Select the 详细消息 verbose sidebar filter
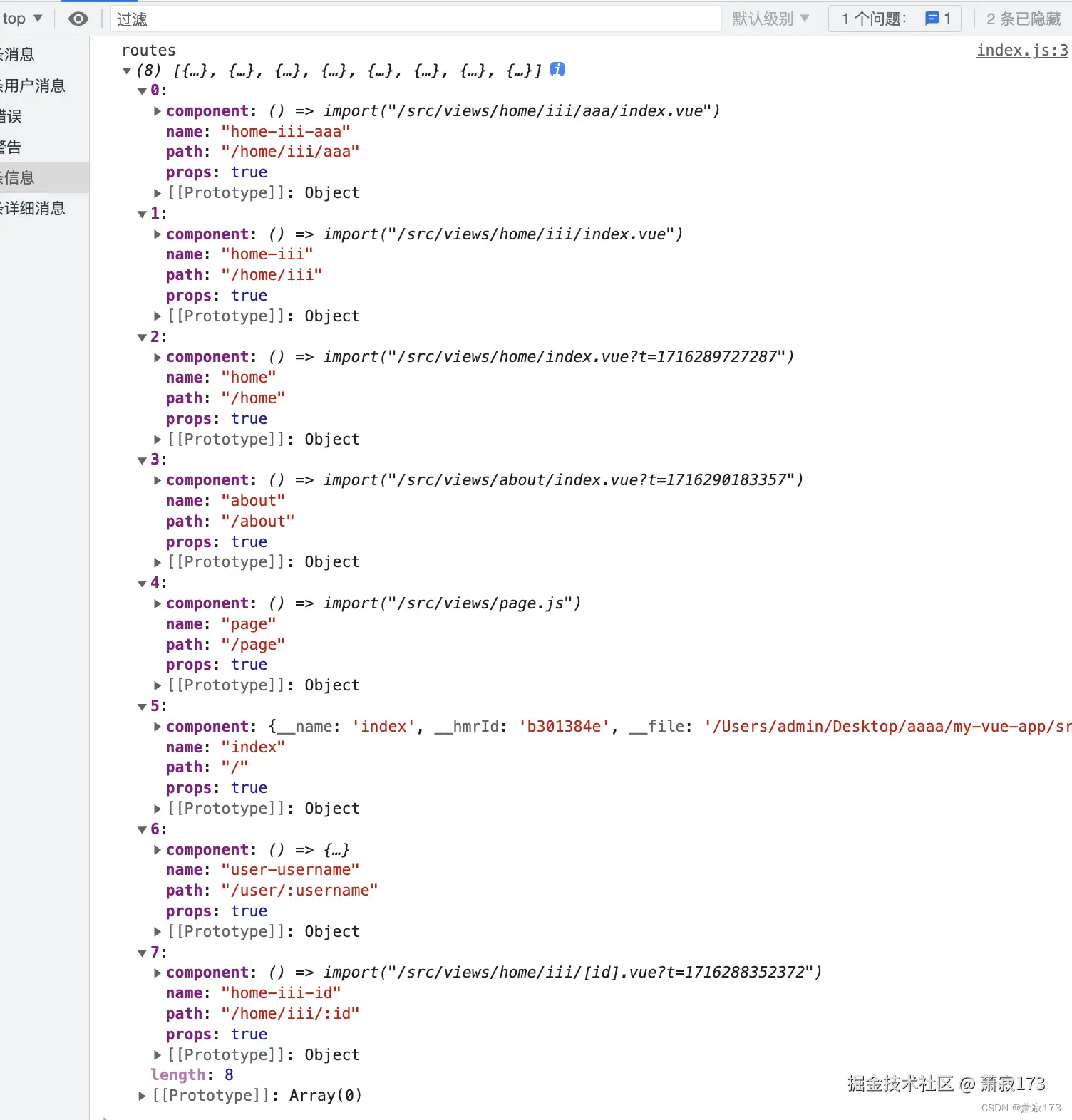The width and height of the screenshot is (1072, 1120). coord(44,208)
